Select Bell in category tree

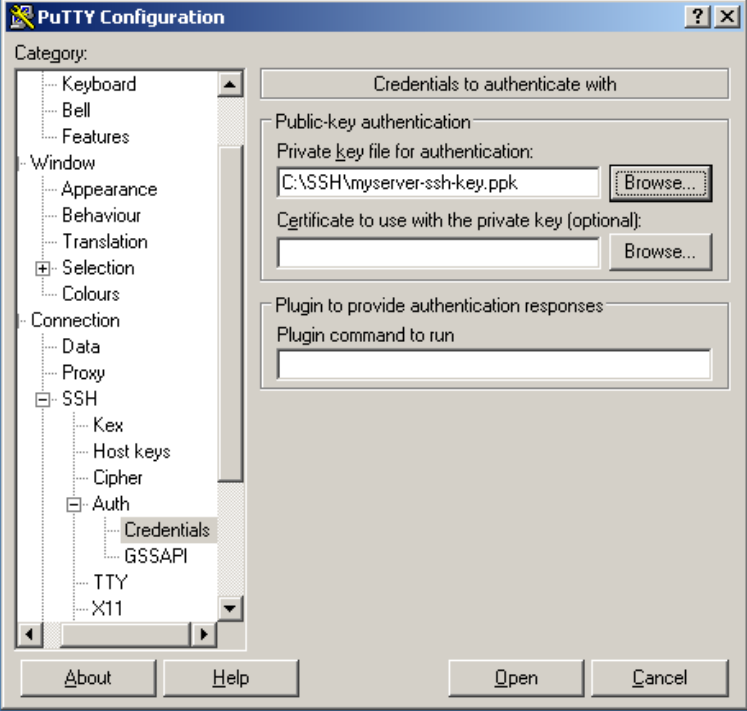(76, 110)
